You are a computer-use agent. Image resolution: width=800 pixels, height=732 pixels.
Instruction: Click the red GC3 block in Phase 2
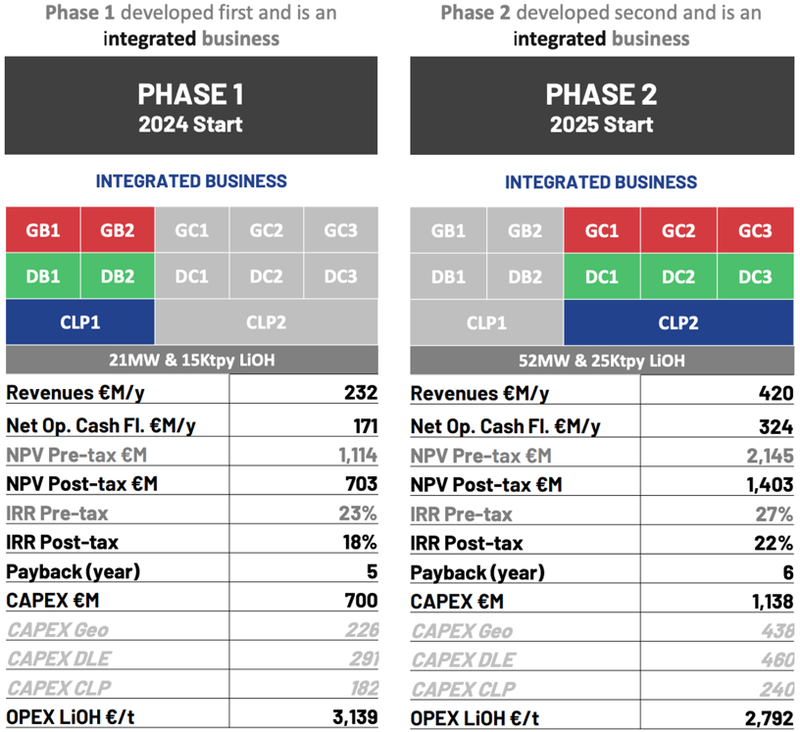click(x=756, y=230)
